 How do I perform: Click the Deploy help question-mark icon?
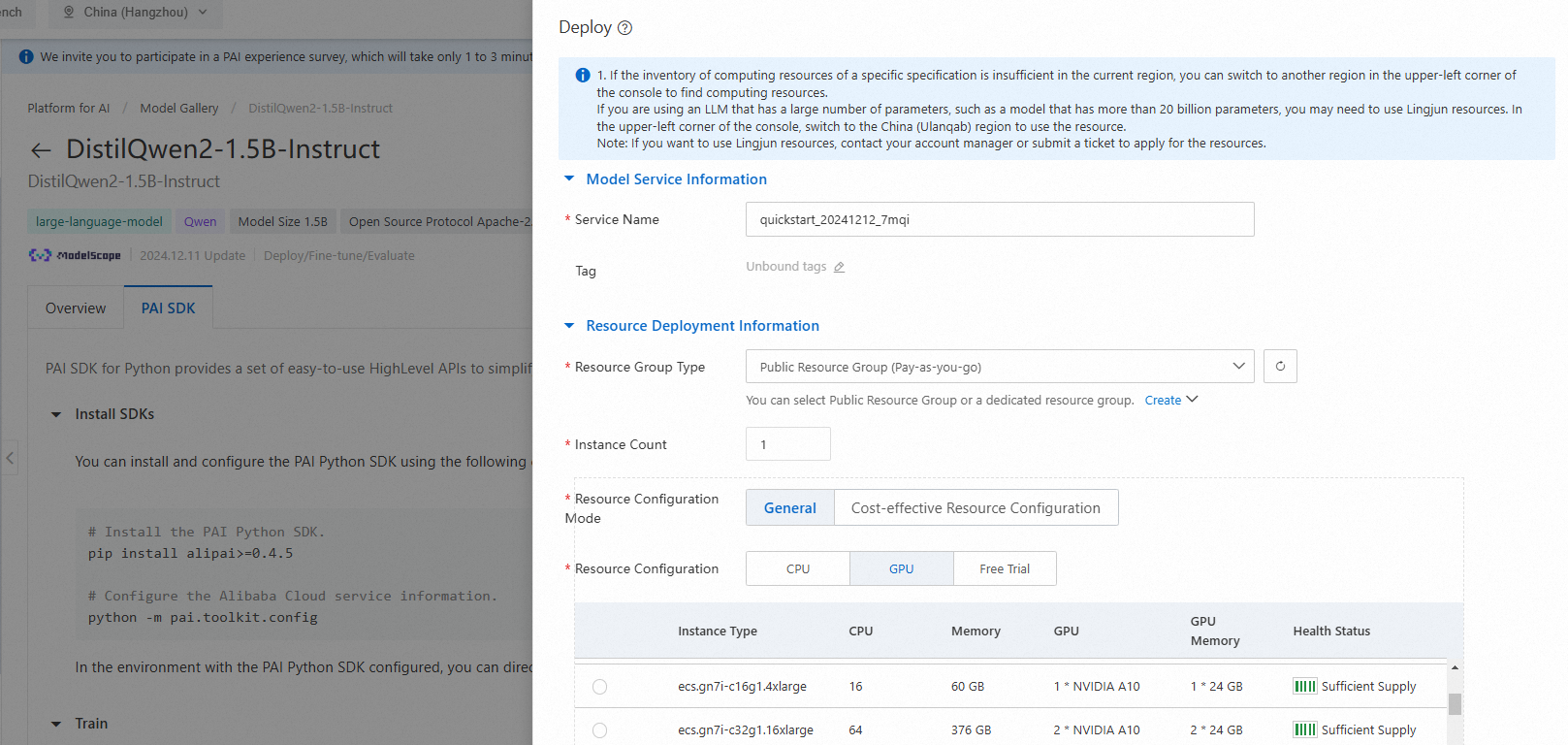(624, 28)
